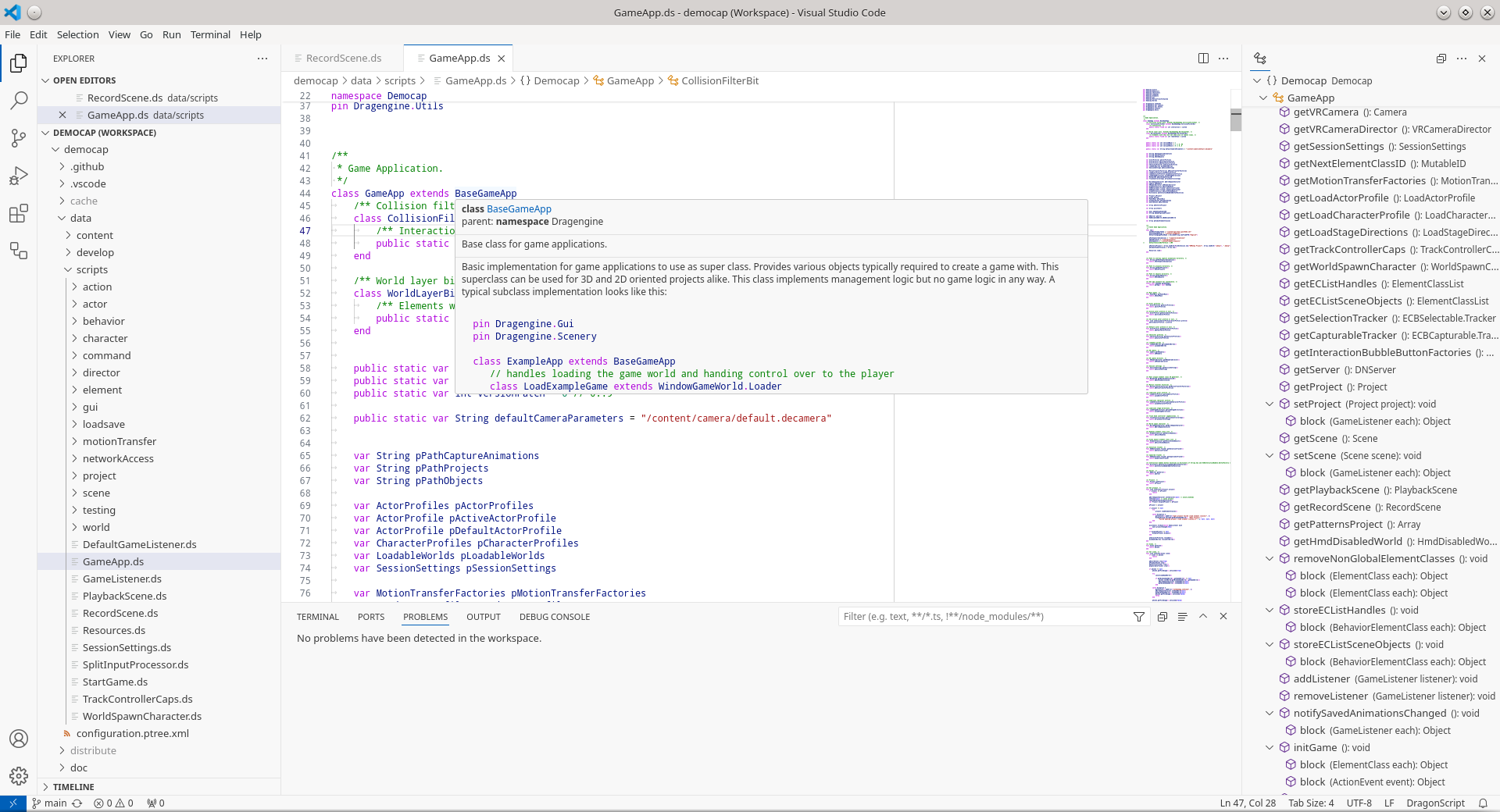Maximize the bottom panel size
The width and height of the screenshot is (1500, 812).
click(1203, 617)
